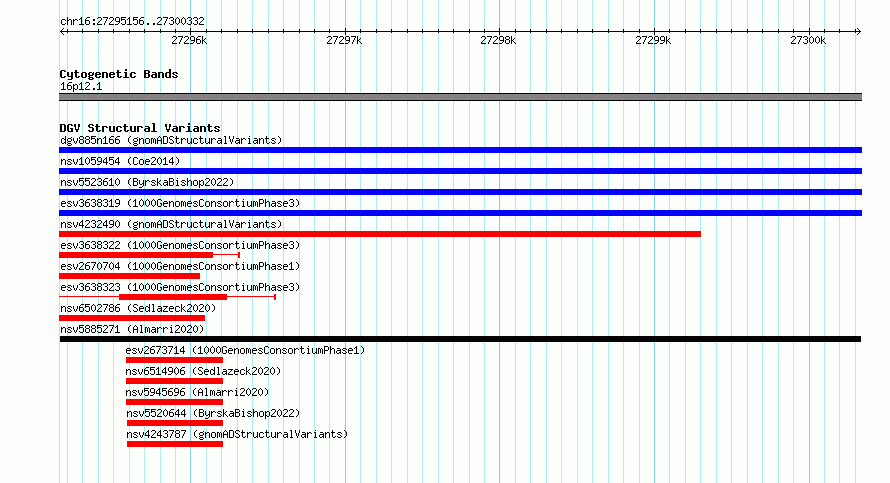Open nsv4243787 gnomAD variant label
This screenshot has height=483, width=890.
237,434
